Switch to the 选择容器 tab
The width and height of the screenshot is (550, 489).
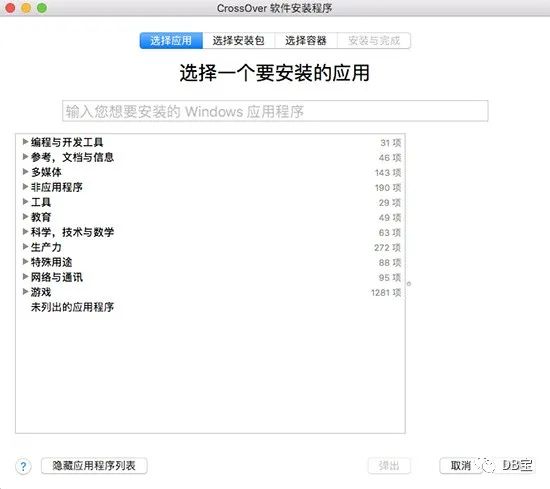(x=306, y=41)
